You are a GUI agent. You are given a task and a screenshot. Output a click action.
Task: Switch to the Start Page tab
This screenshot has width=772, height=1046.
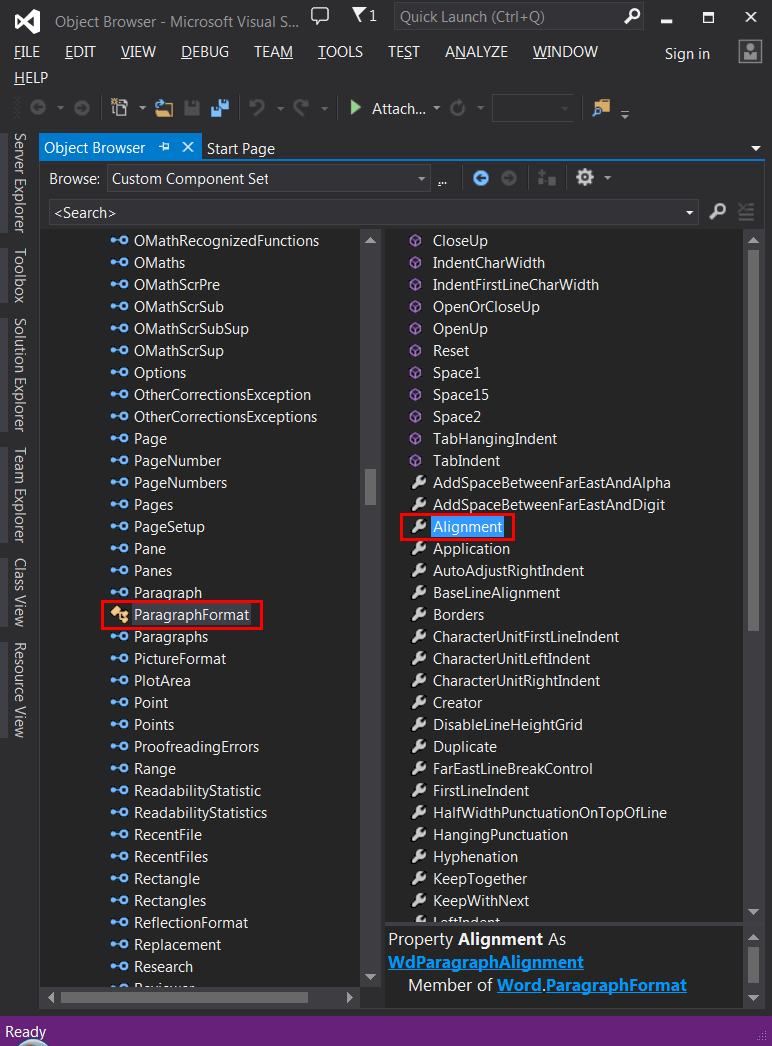coord(241,148)
